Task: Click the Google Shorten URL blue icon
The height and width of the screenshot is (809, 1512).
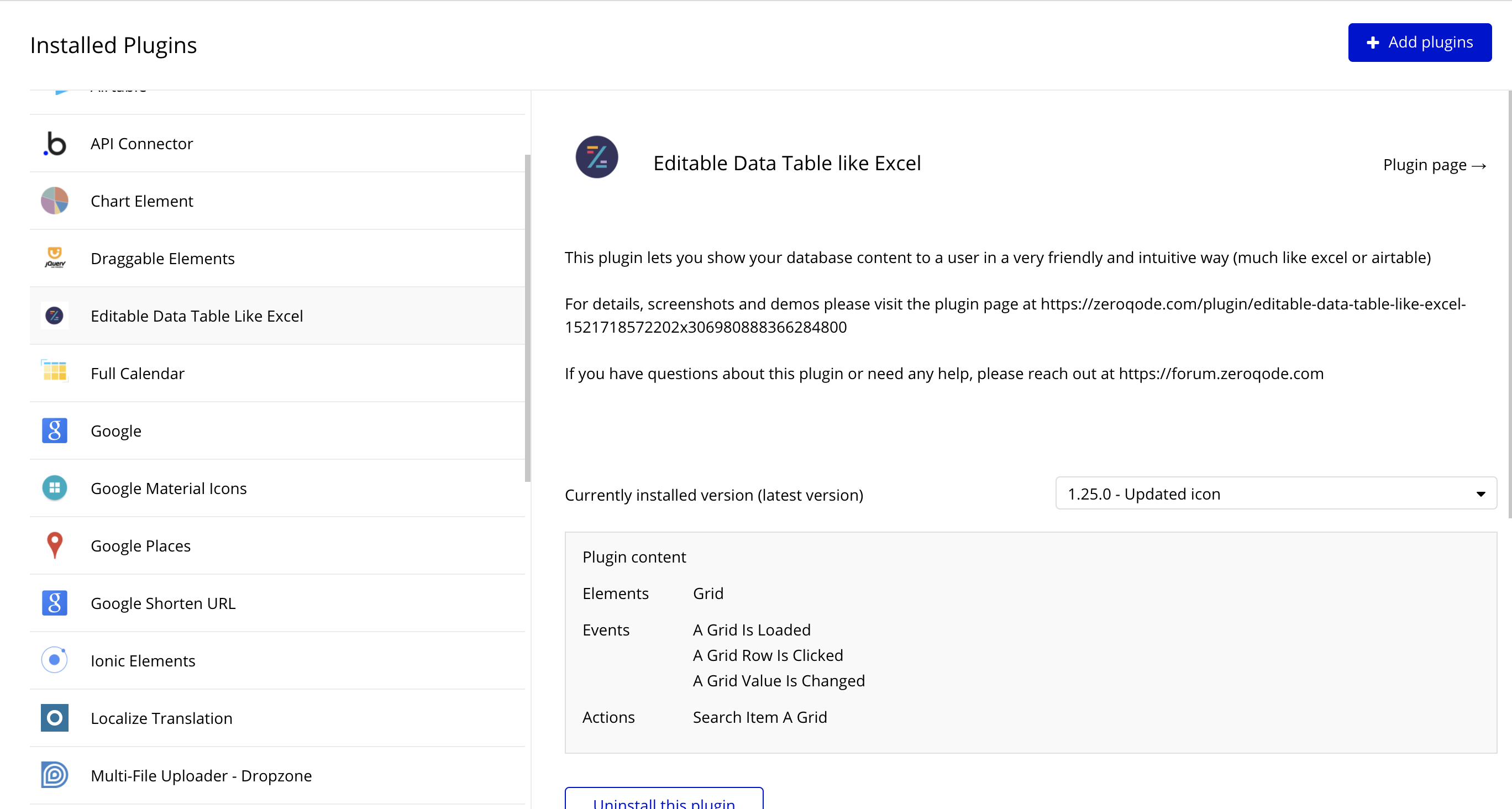Action: coord(55,603)
